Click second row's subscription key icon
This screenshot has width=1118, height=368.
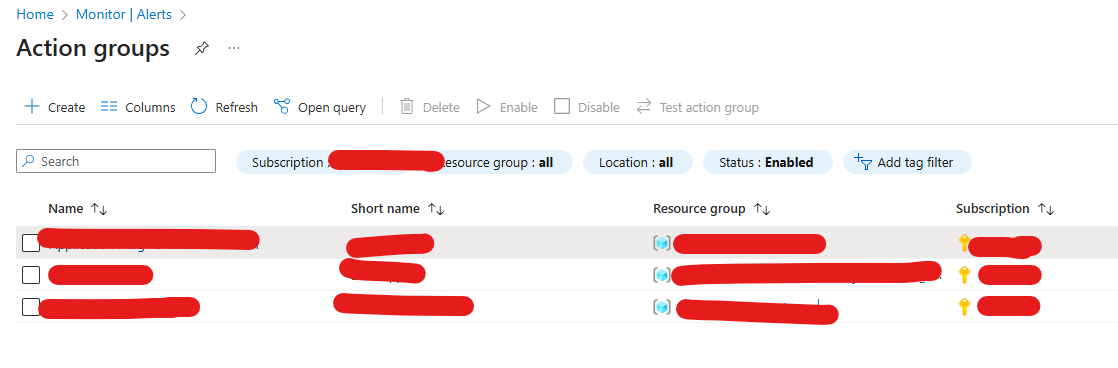964,275
